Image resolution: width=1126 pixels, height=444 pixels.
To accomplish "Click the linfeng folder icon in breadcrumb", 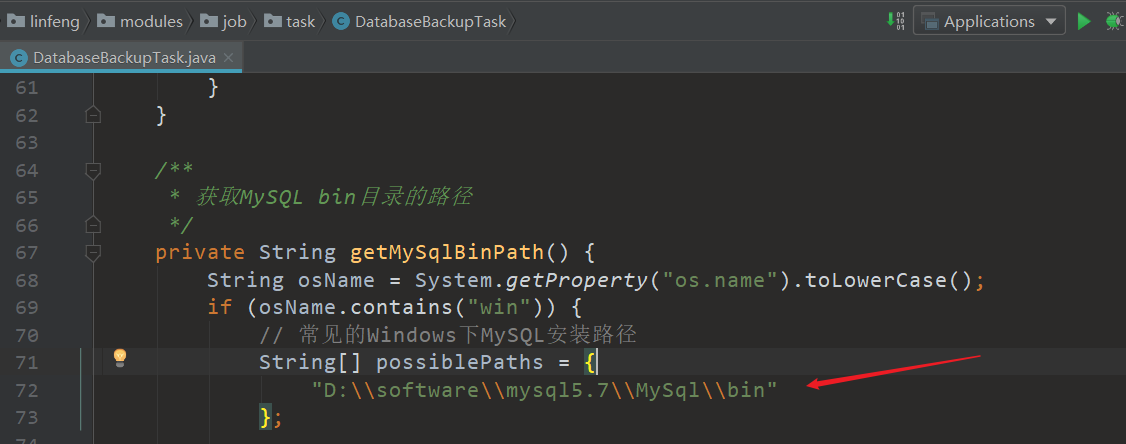I will pyautogui.click(x=16, y=21).
